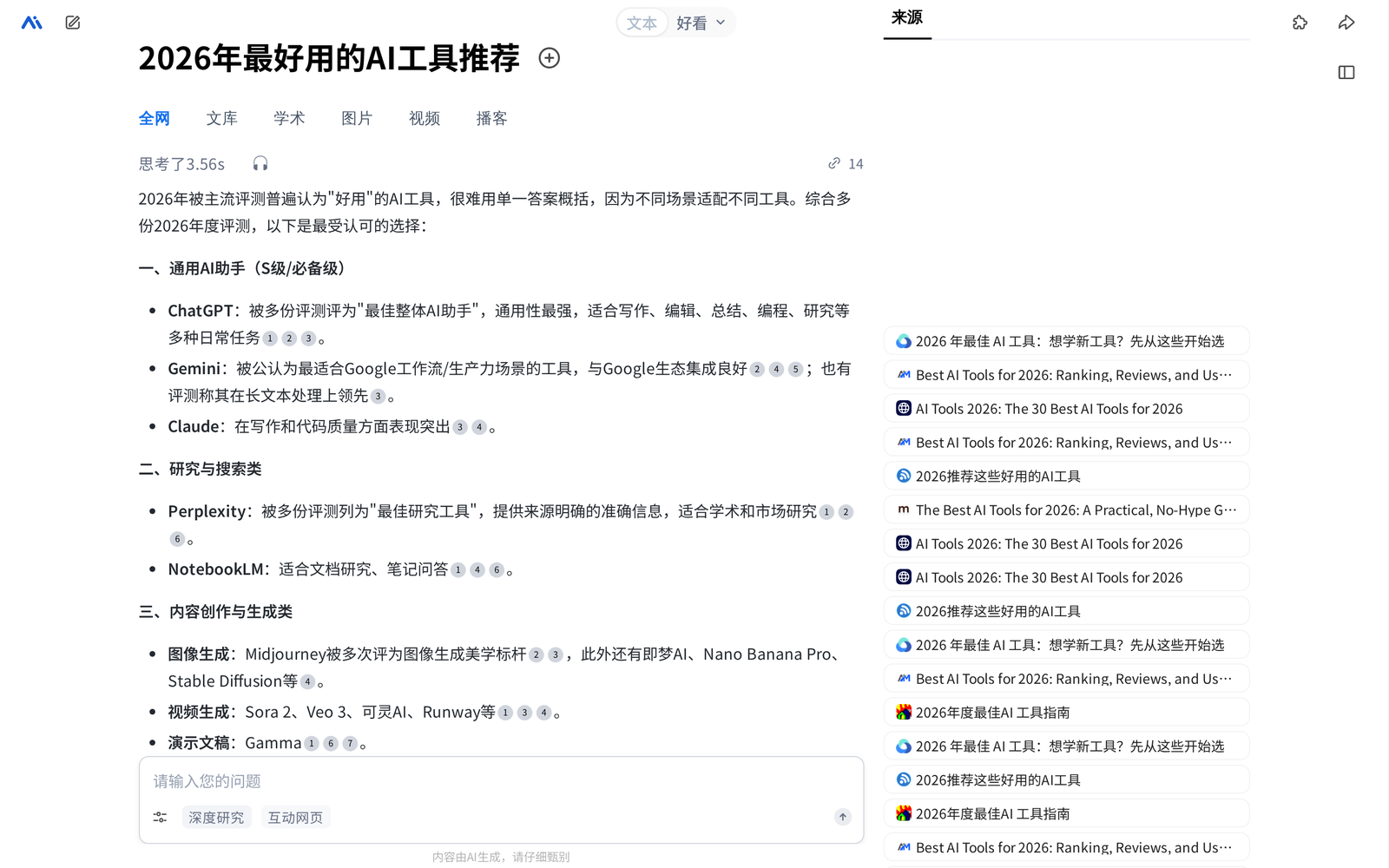
Task: Click the plus circle icon beside the title
Action: tap(549, 58)
